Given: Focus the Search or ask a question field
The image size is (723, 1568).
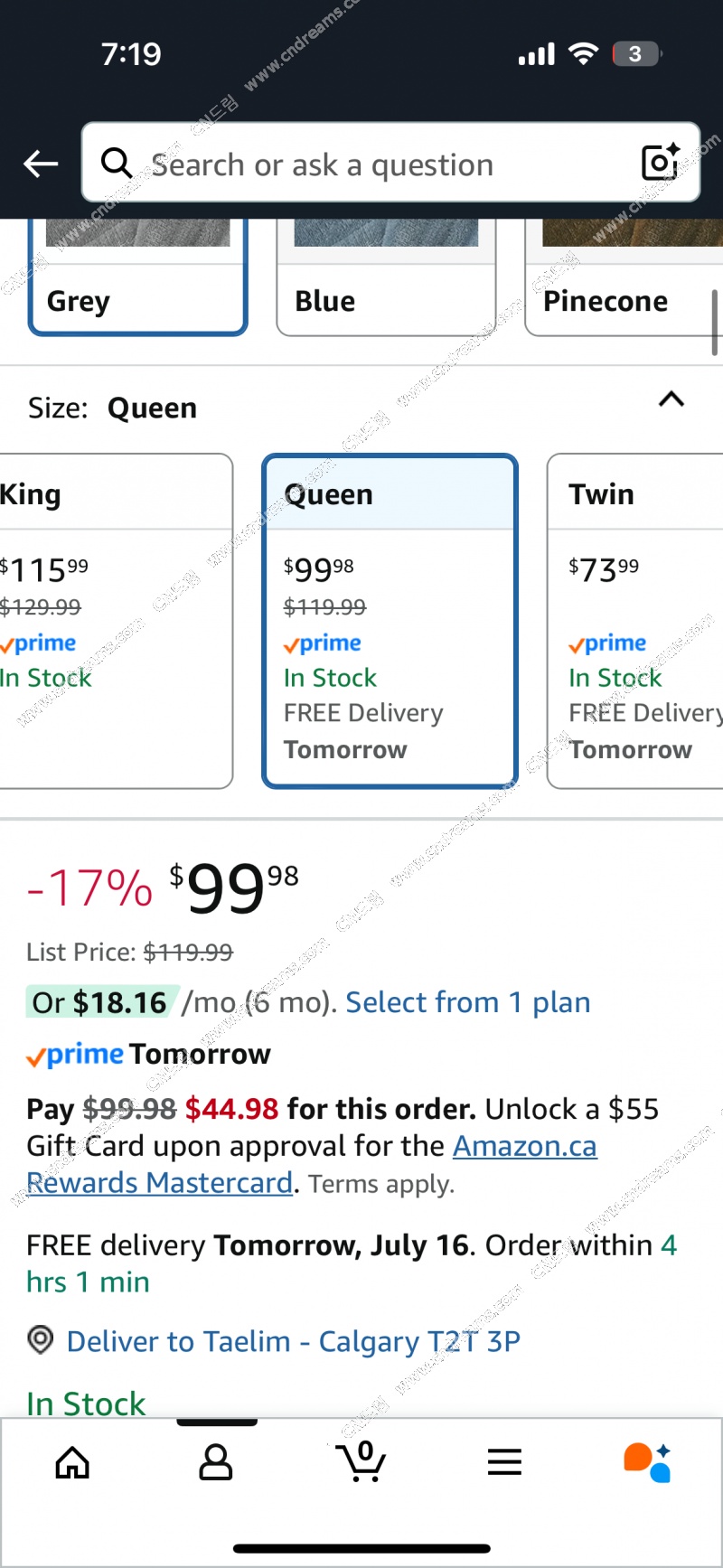Looking at the screenshot, I should [x=390, y=163].
